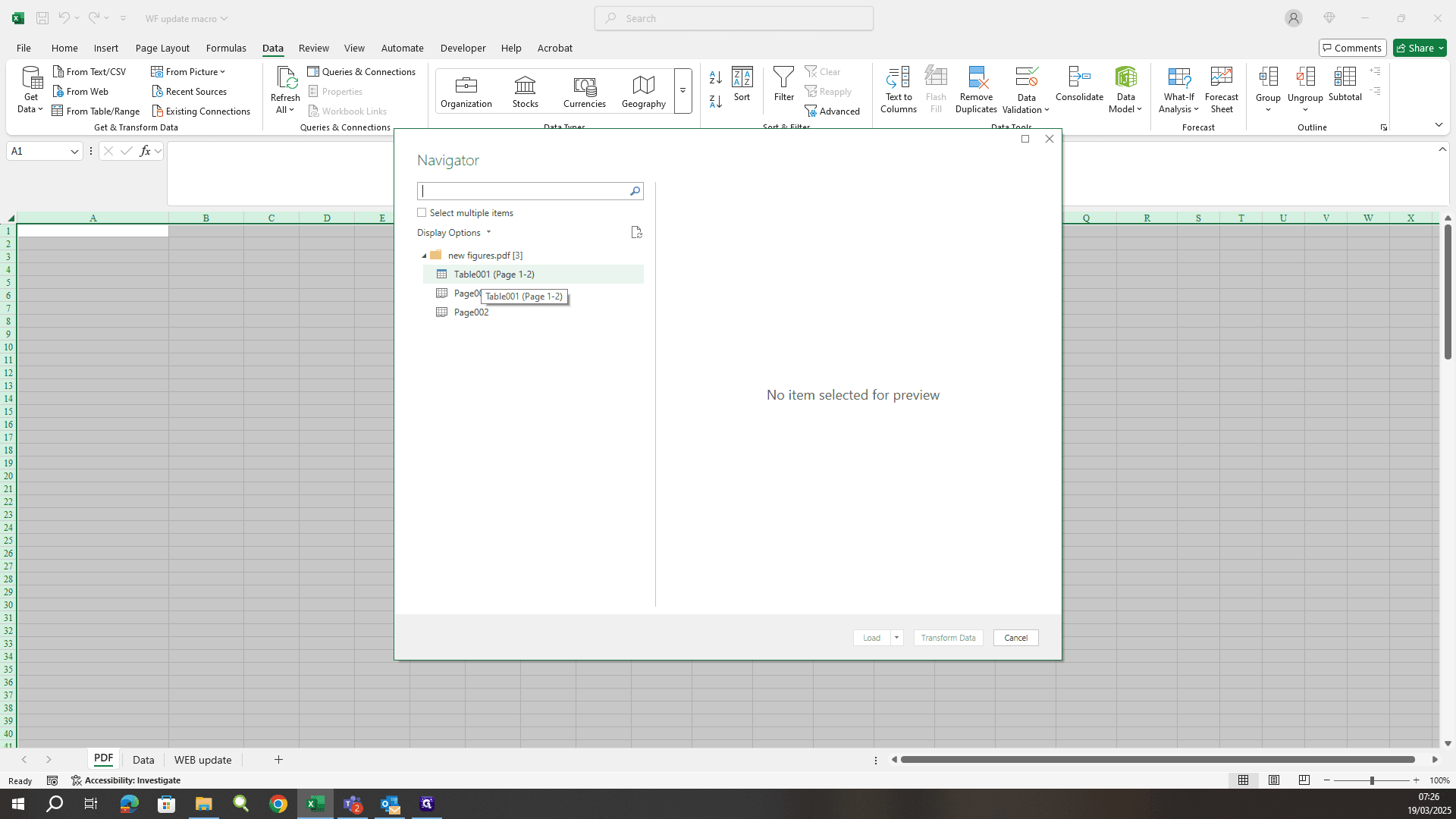Viewport: 1456px width, 819px height.
Task: Click the top Search box
Action: (x=733, y=18)
